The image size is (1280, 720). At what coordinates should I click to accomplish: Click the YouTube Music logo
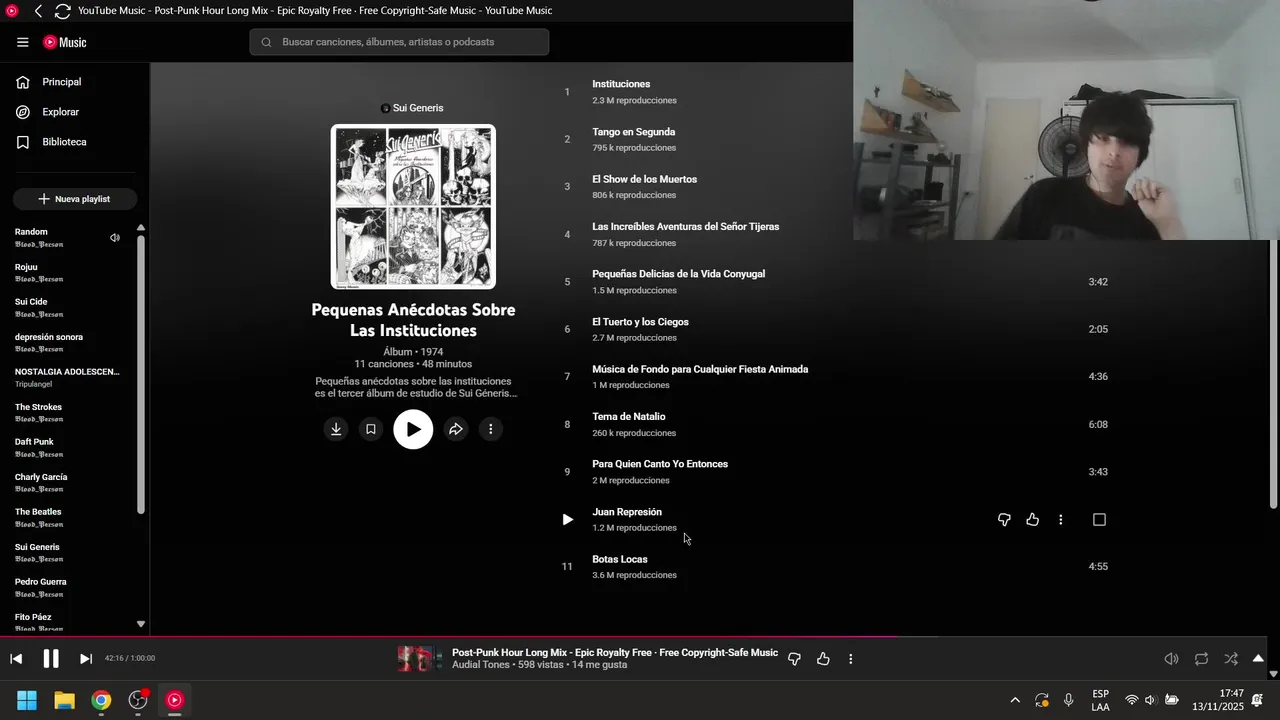pos(65,42)
